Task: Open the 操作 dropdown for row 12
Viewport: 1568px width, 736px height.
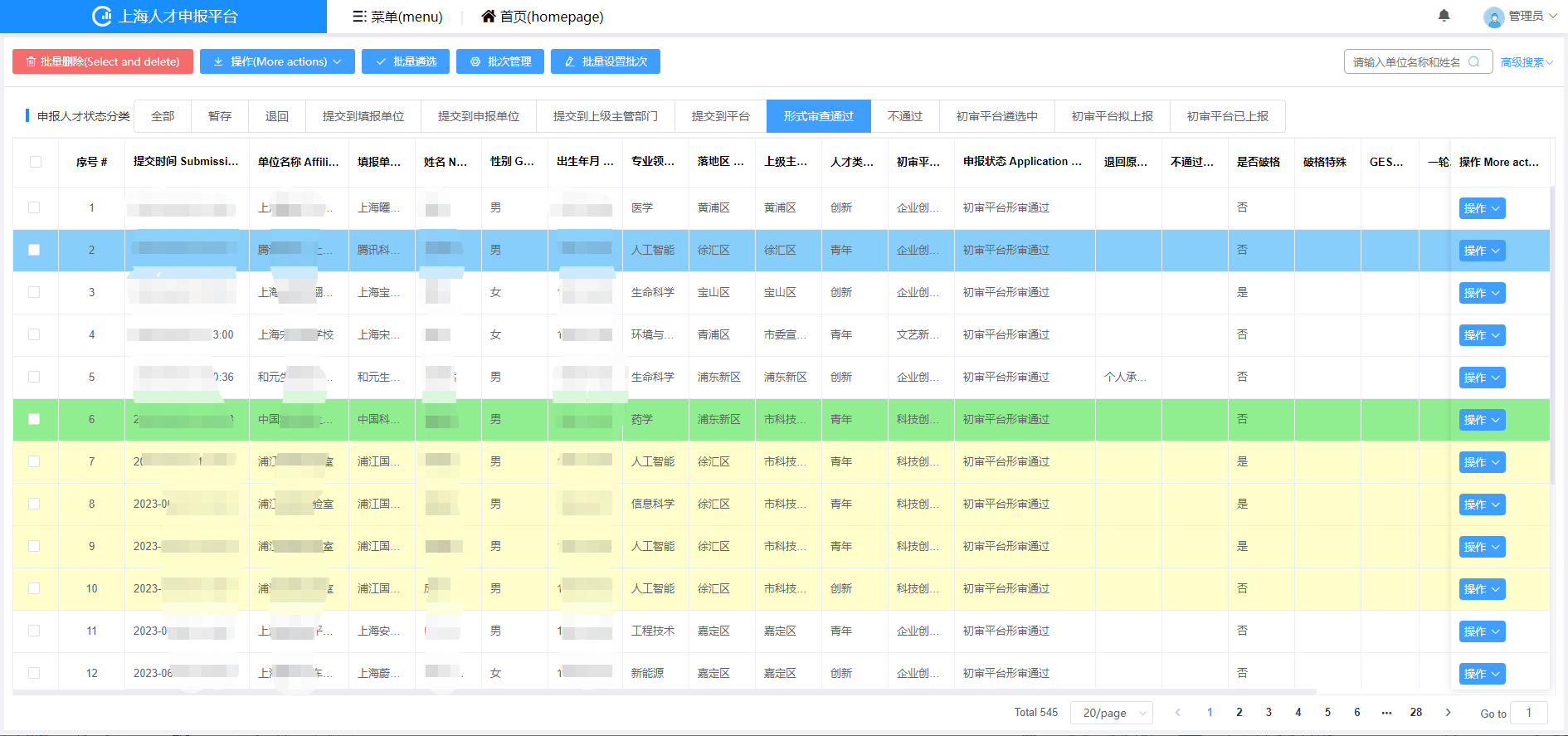Action: tap(1482, 674)
